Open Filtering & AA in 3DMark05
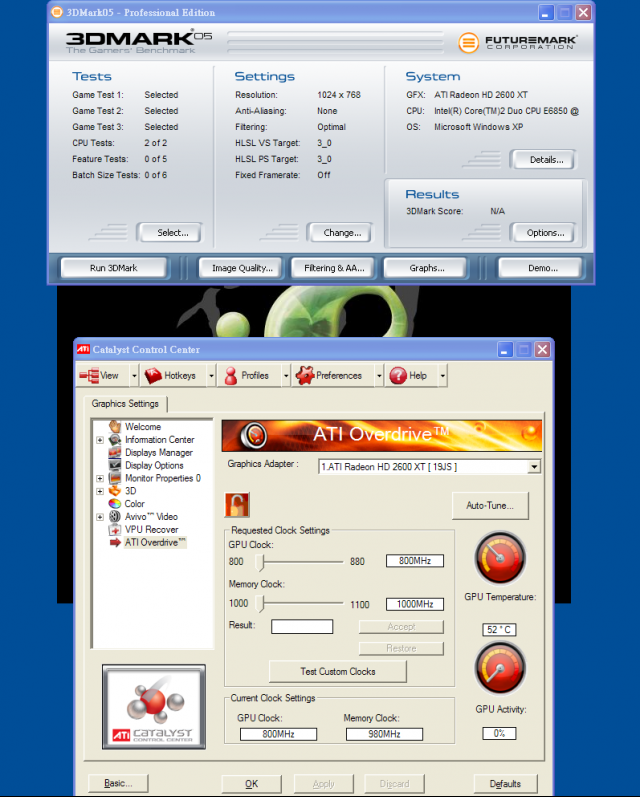This screenshot has width=640, height=797. 334,268
